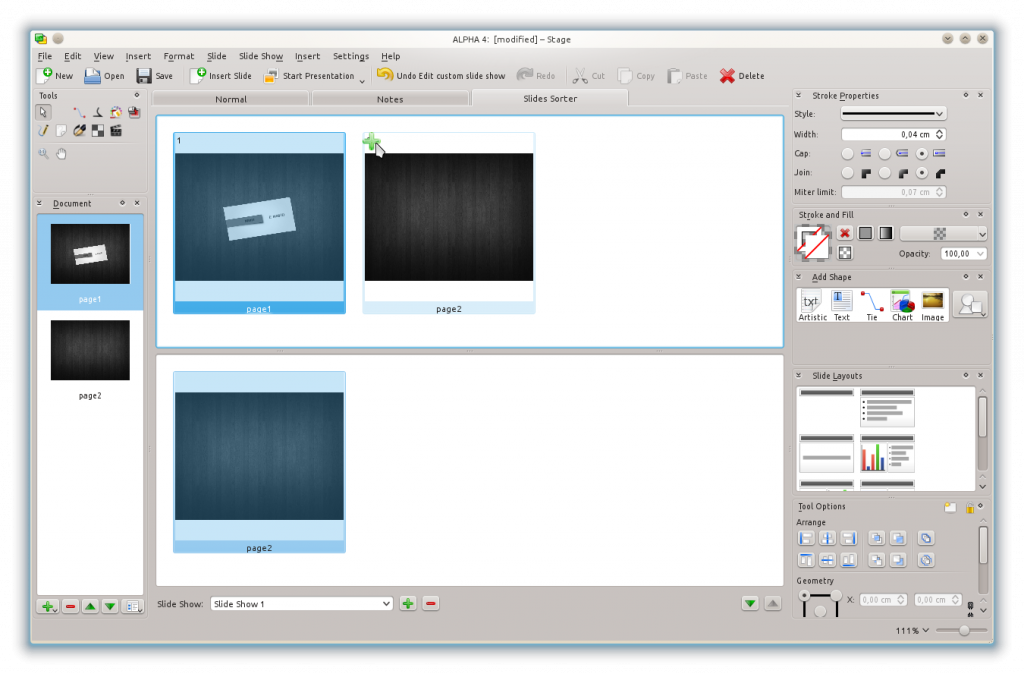Align objects left in Arrange section
1024x674 pixels.
(806, 538)
